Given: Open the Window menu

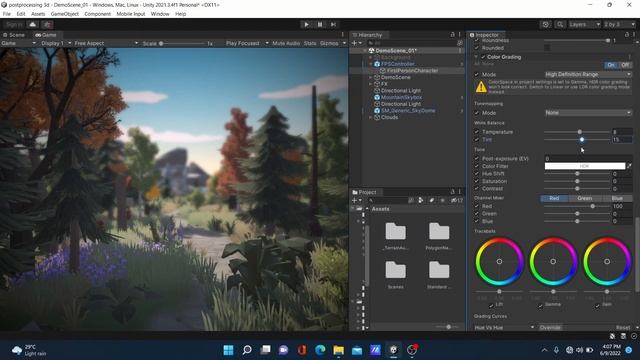Looking at the screenshot, I should coord(160,14).
